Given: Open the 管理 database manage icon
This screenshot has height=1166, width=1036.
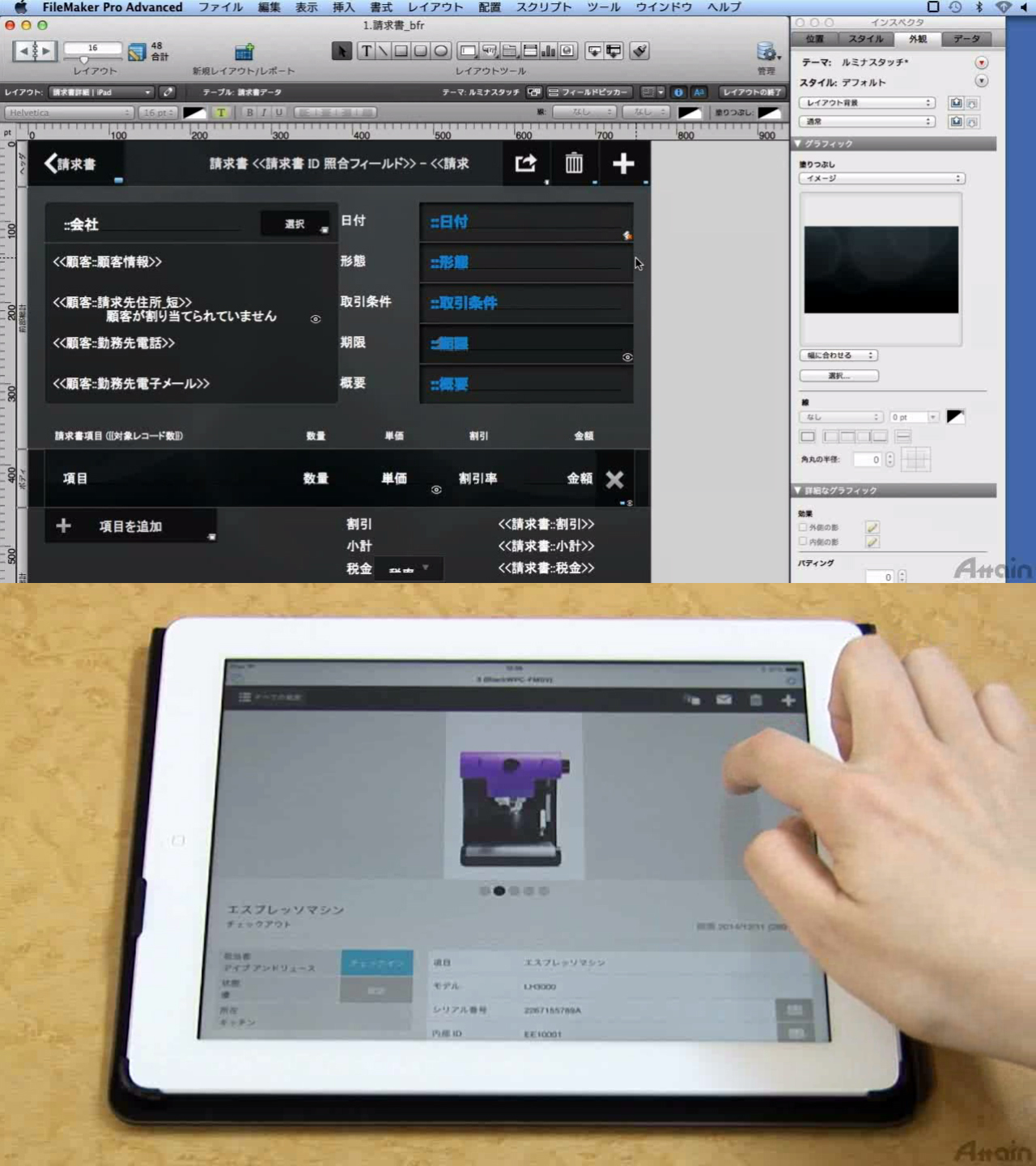Looking at the screenshot, I should click(x=766, y=52).
